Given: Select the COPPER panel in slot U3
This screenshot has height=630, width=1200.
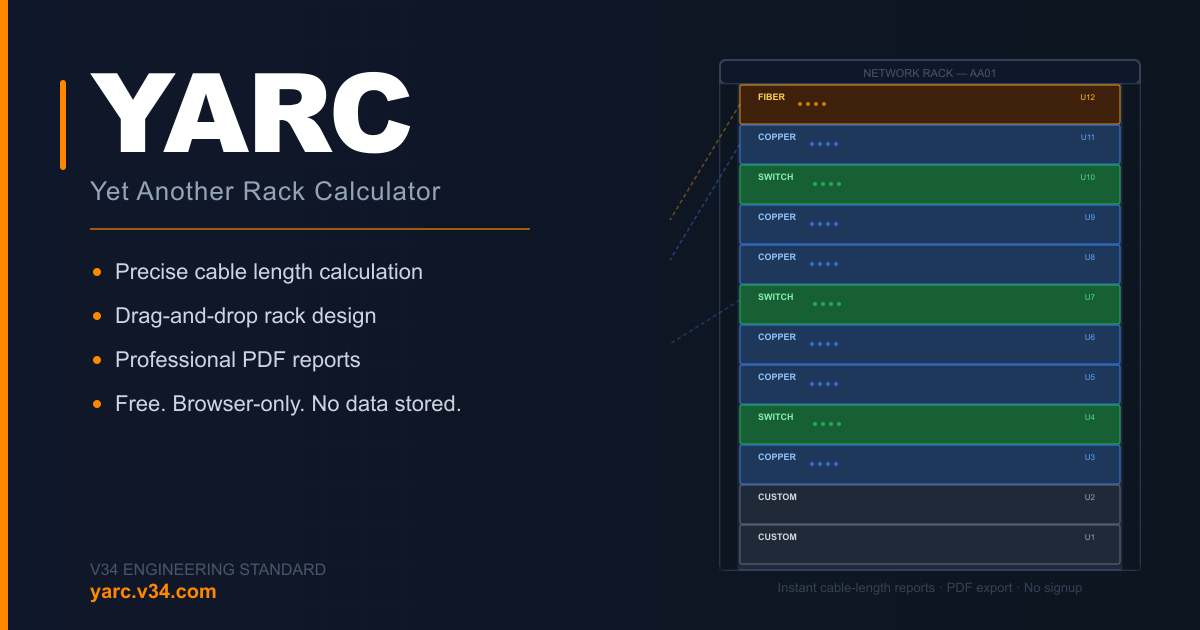Looking at the screenshot, I should [930, 464].
